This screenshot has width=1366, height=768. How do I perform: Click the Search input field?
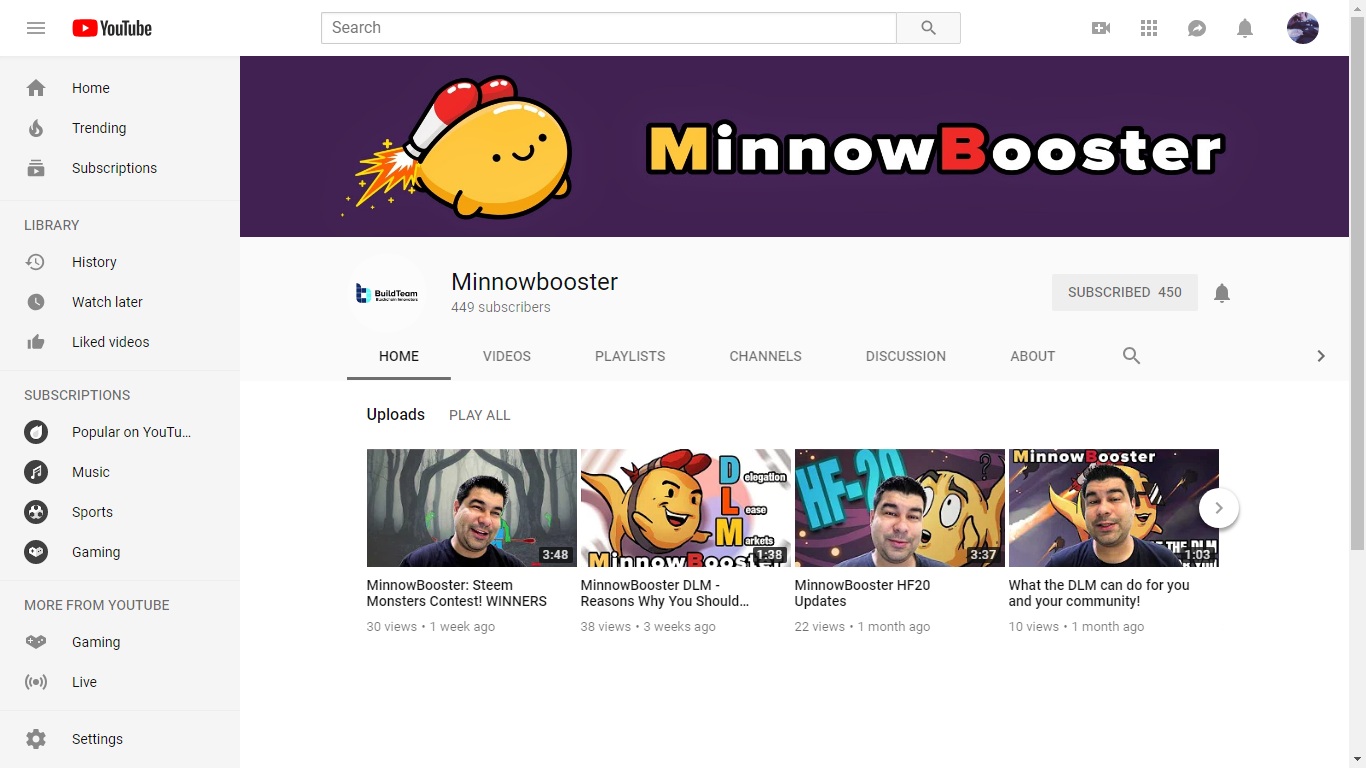tap(609, 28)
